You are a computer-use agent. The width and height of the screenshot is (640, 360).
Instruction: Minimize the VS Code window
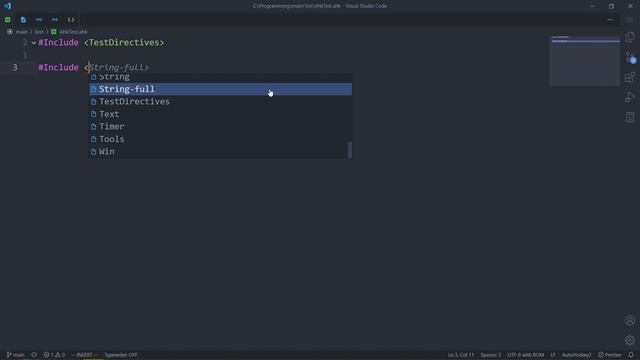pos(592,6)
